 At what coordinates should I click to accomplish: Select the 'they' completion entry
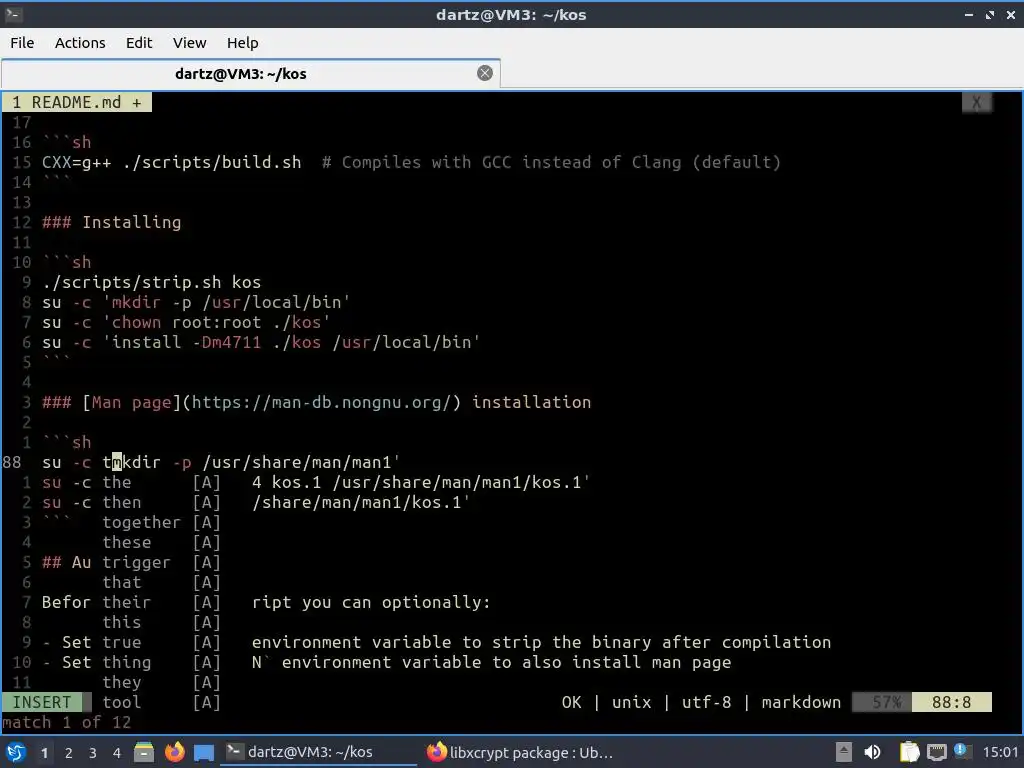pos(162,682)
